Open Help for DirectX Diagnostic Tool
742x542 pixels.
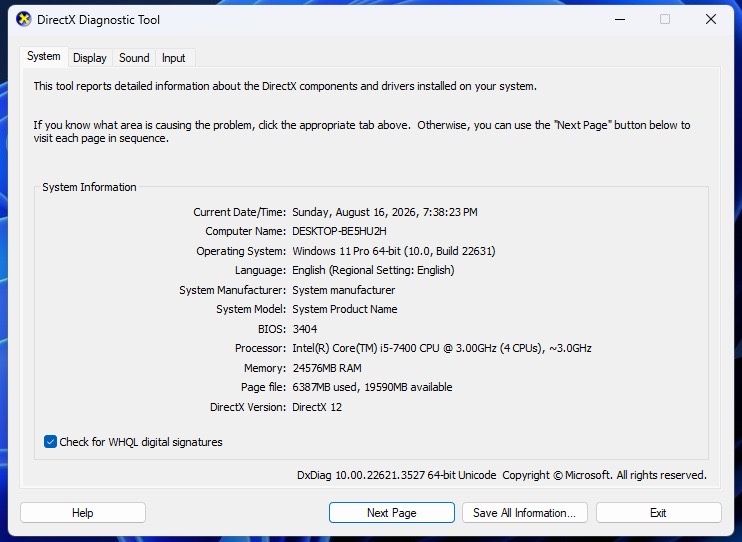pyautogui.click(x=83, y=513)
